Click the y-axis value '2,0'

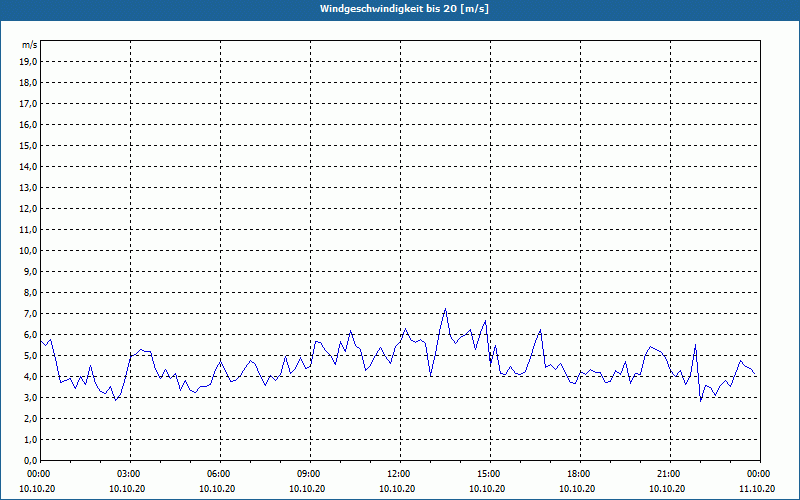[x=31, y=418]
